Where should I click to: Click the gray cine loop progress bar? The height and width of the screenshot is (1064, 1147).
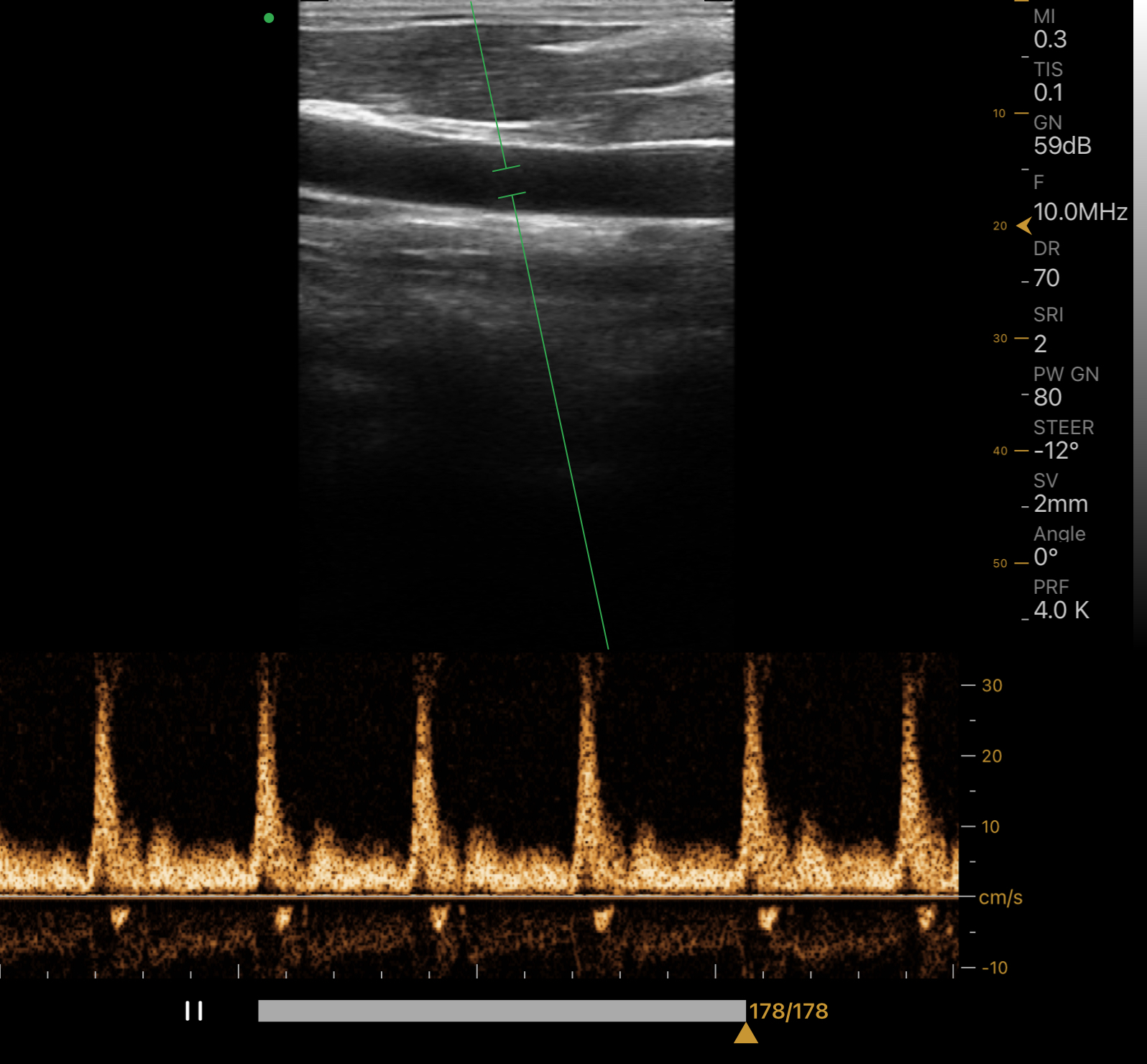(501, 1011)
